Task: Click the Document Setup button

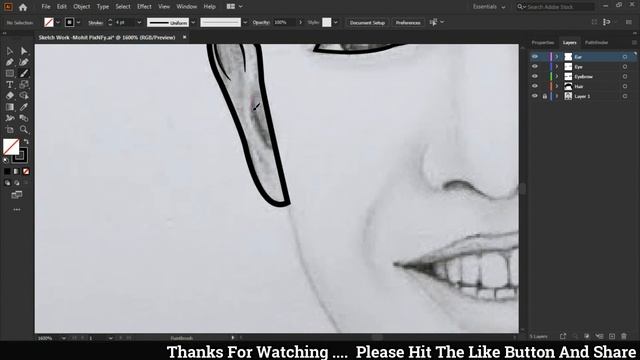Action: coord(367,22)
